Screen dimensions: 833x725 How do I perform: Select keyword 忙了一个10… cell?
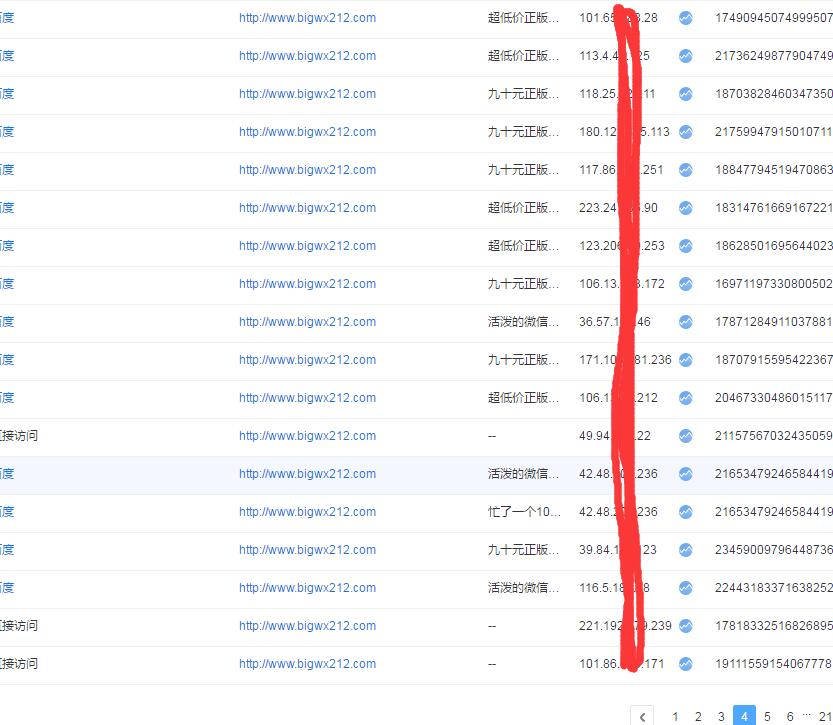pyautogui.click(x=524, y=511)
